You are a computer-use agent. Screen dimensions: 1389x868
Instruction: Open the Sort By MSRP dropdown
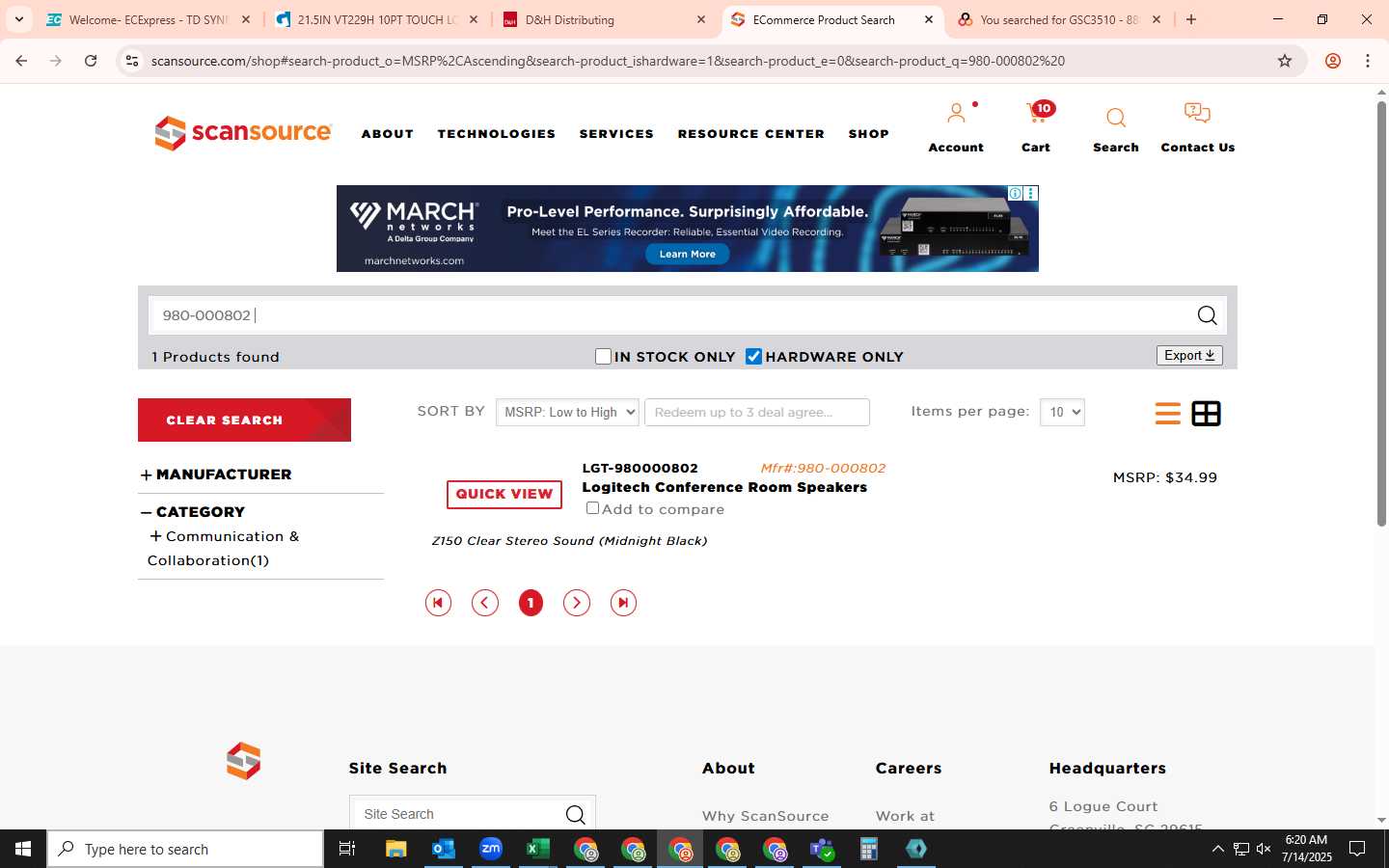pyautogui.click(x=567, y=412)
